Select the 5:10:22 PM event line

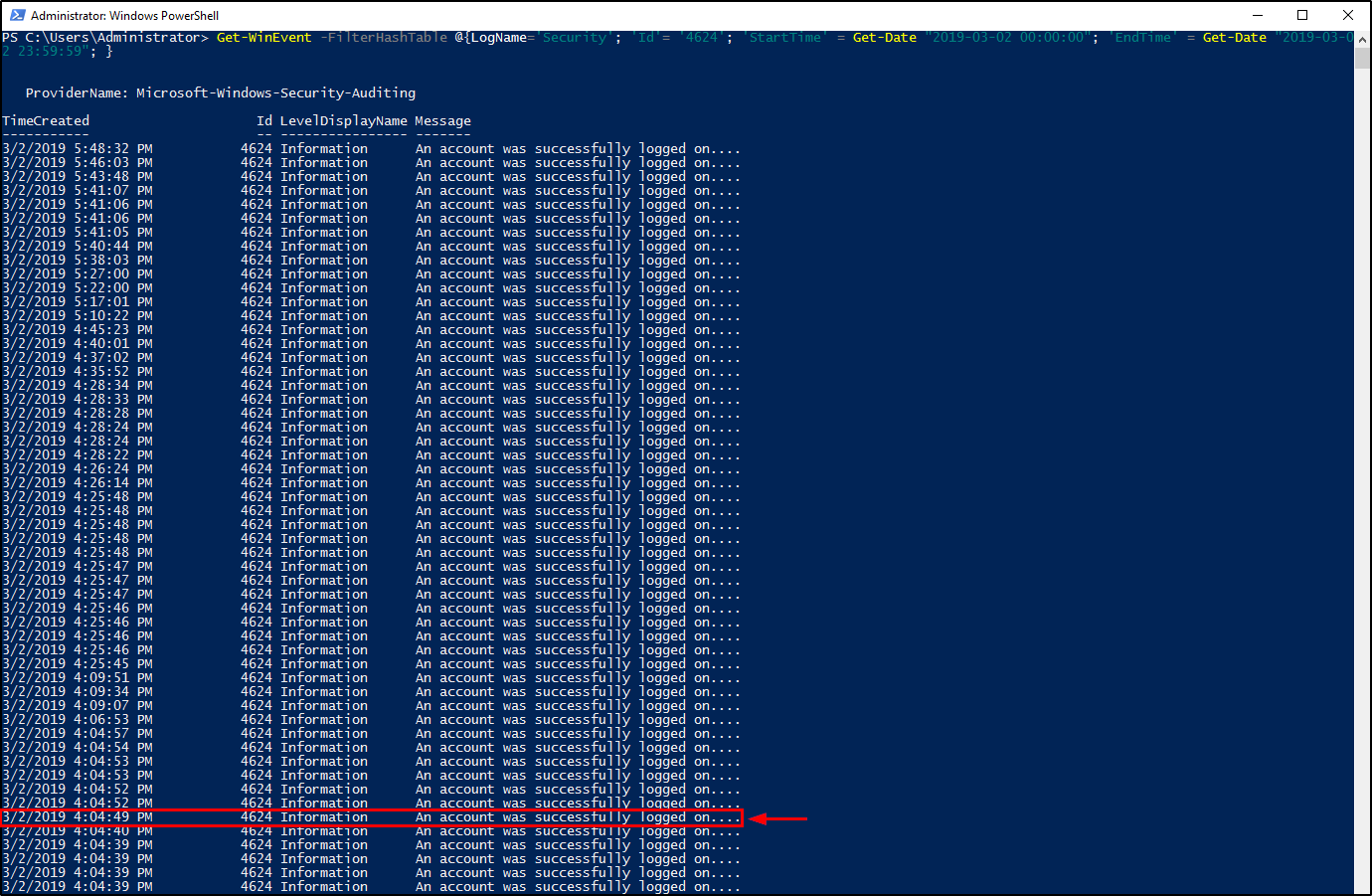coord(371,316)
